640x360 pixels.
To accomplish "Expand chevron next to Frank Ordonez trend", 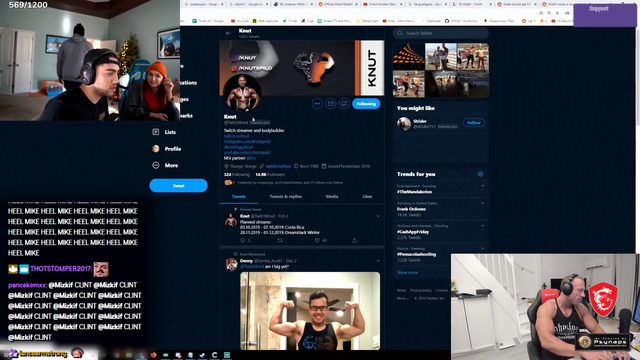I will tap(482, 203).
